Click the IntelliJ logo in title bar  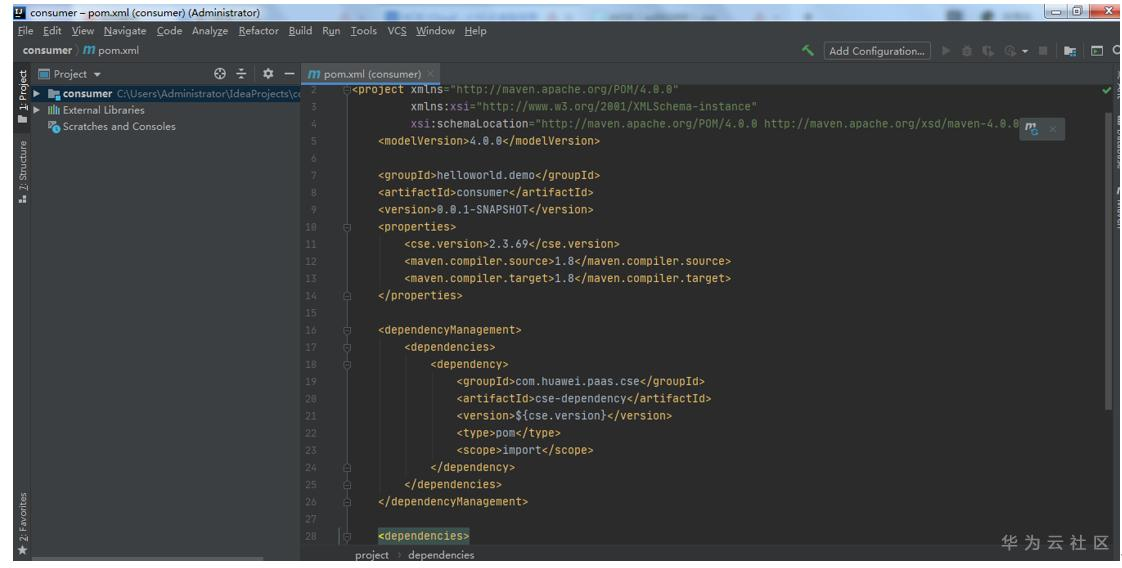[x=19, y=12]
